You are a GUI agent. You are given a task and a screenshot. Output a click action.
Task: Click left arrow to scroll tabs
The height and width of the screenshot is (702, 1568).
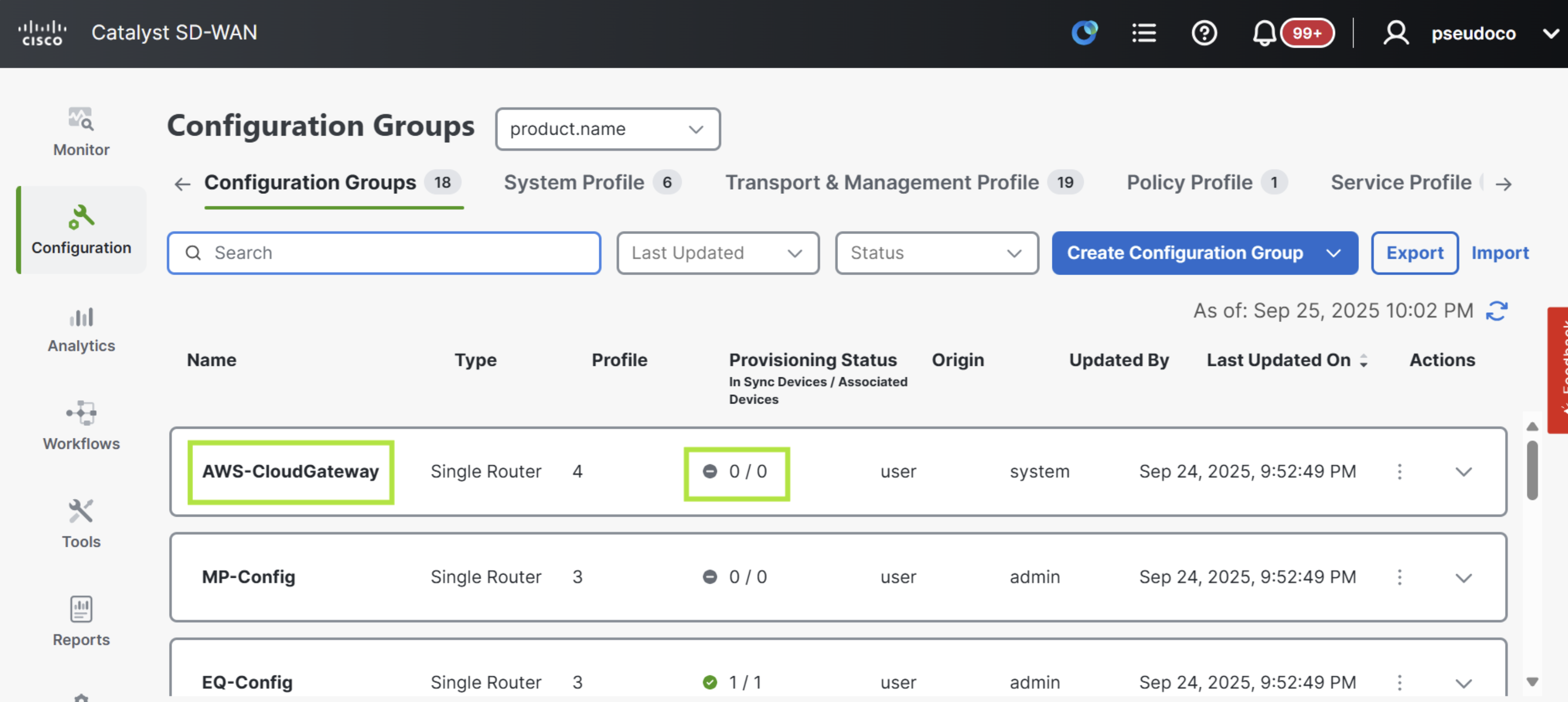click(182, 184)
